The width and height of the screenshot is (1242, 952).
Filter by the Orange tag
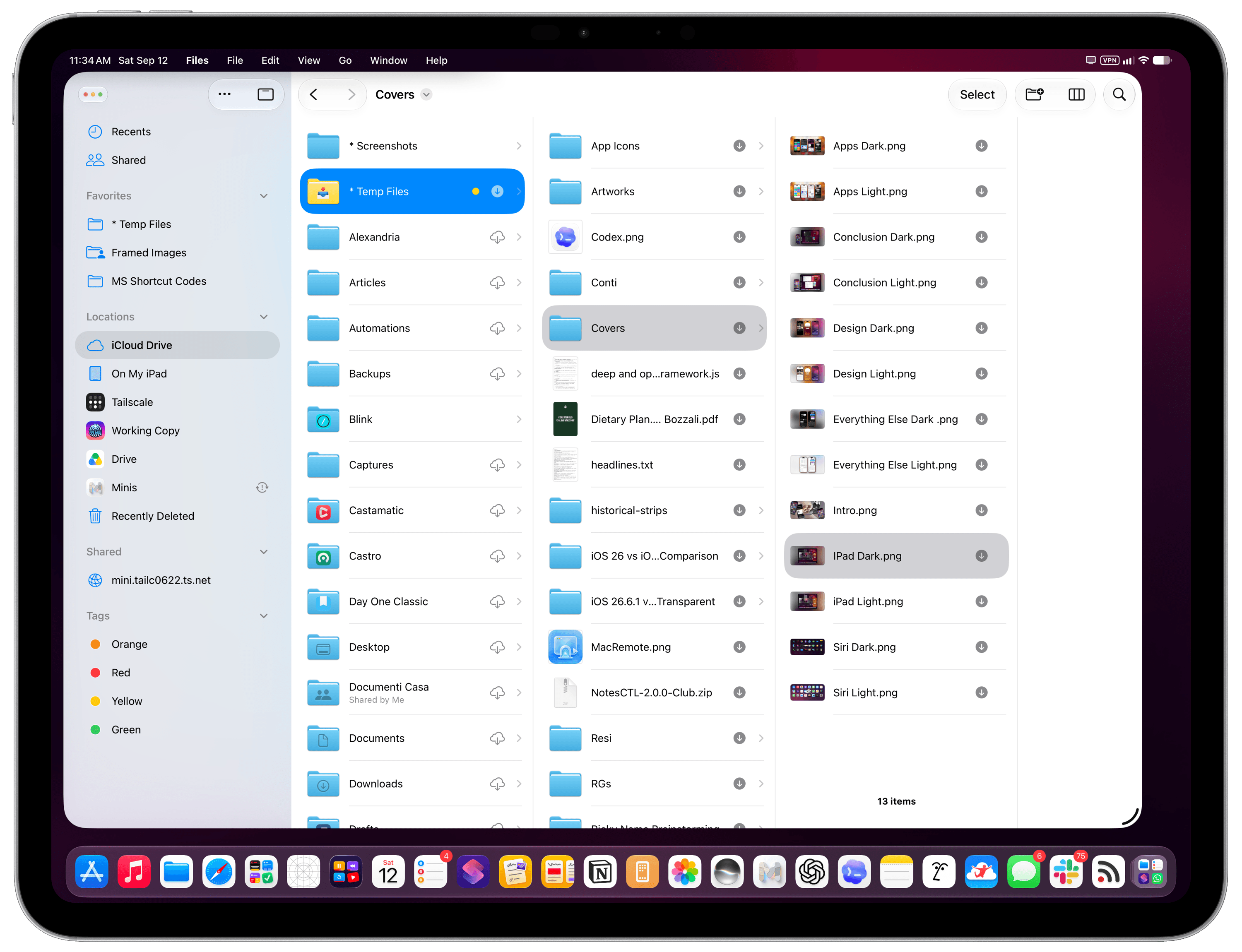[x=177, y=644]
